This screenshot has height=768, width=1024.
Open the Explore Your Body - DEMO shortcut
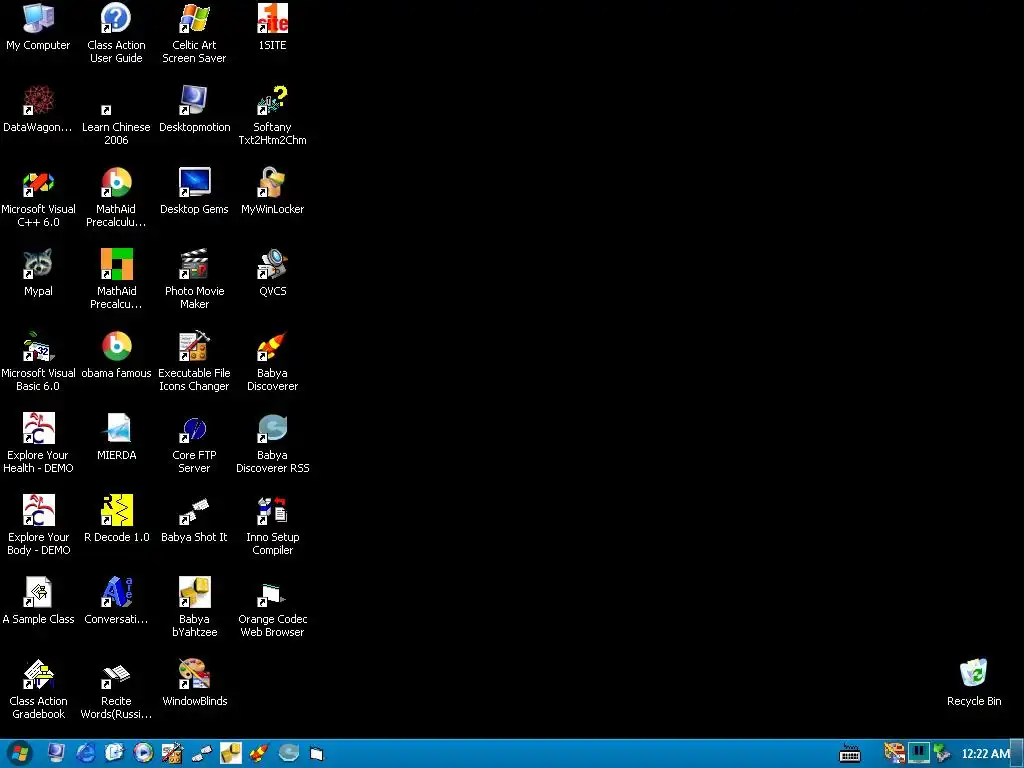pyautogui.click(x=38, y=525)
